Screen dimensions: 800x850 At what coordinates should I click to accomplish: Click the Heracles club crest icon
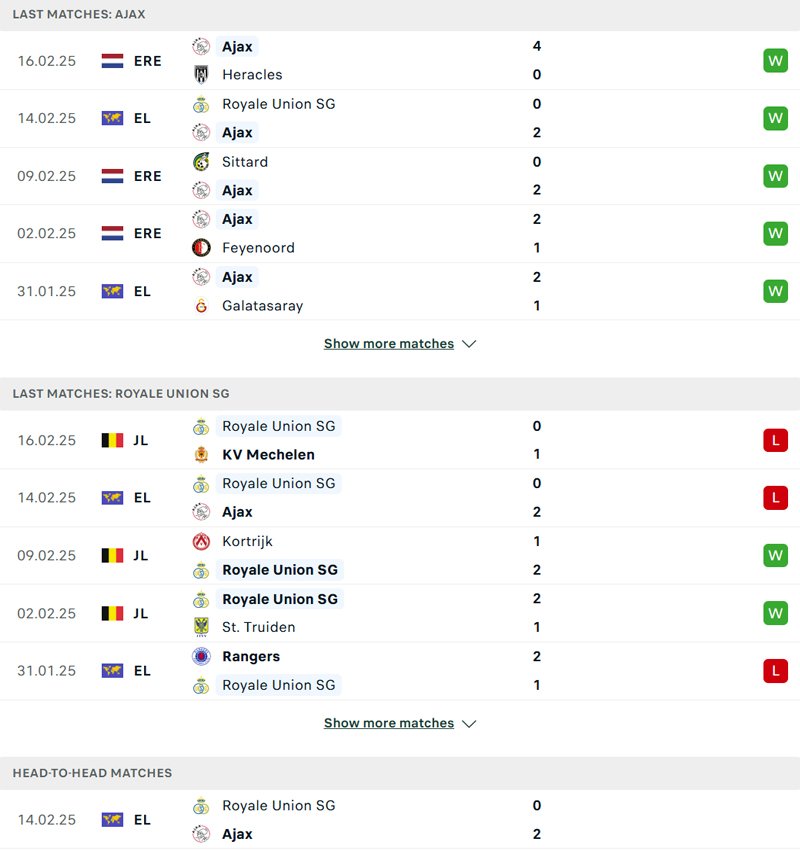pyautogui.click(x=201, y=75)
